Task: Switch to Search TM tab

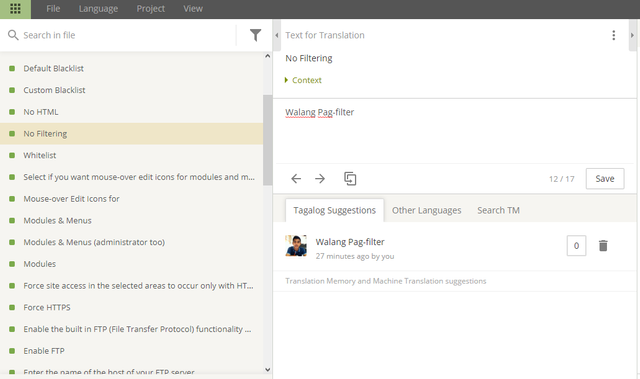Action: (x=498, y=210)
